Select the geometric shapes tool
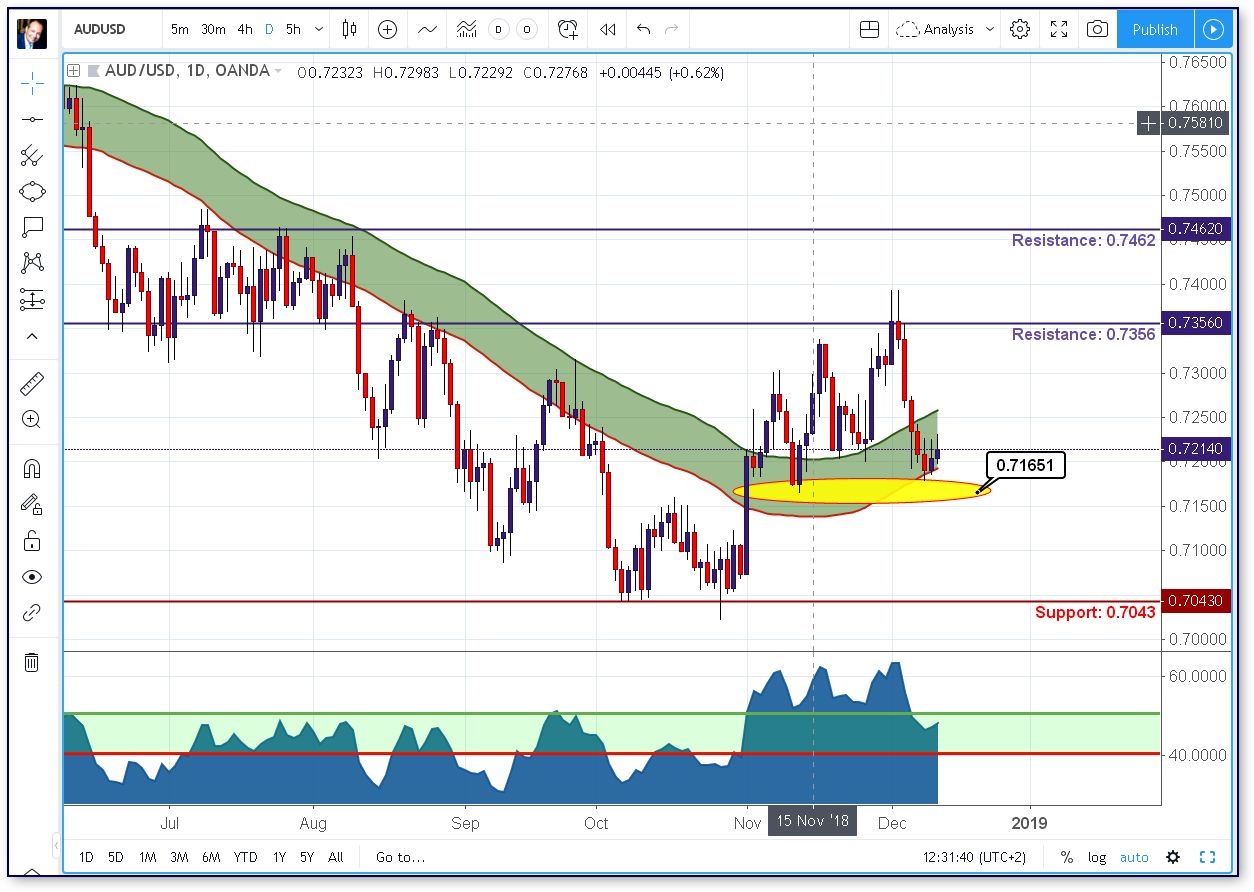This screenshot has height=892, width=1254. [x=32, y=191]
